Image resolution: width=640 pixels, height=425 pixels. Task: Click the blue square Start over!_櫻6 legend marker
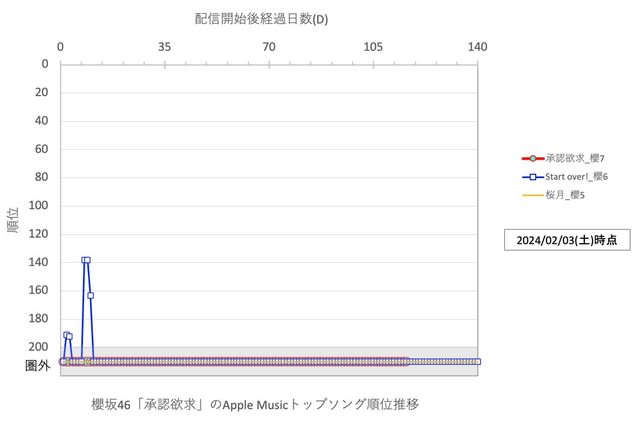tap(533, 176)
